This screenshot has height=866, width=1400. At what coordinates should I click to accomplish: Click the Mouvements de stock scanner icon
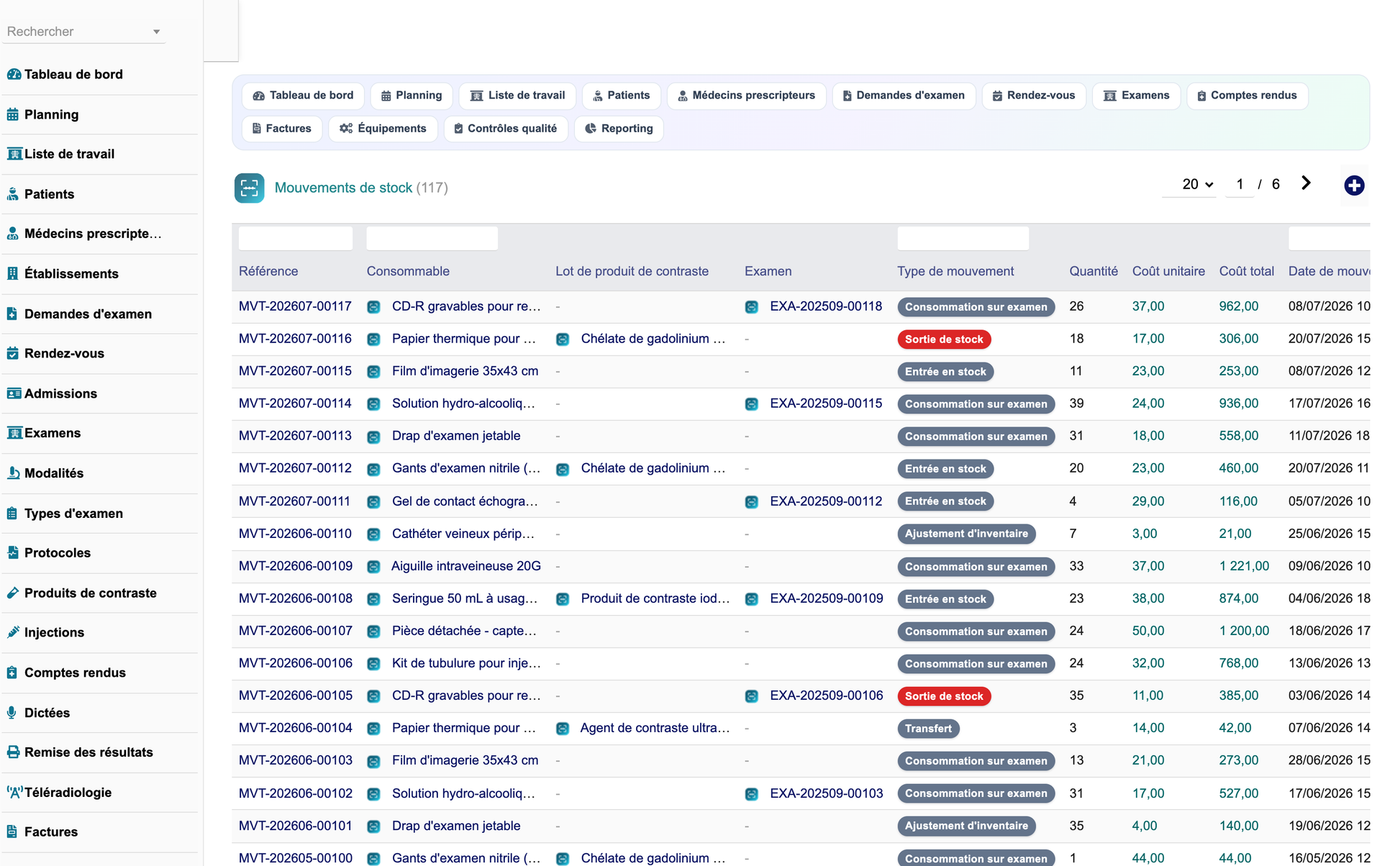coord(249,188)
